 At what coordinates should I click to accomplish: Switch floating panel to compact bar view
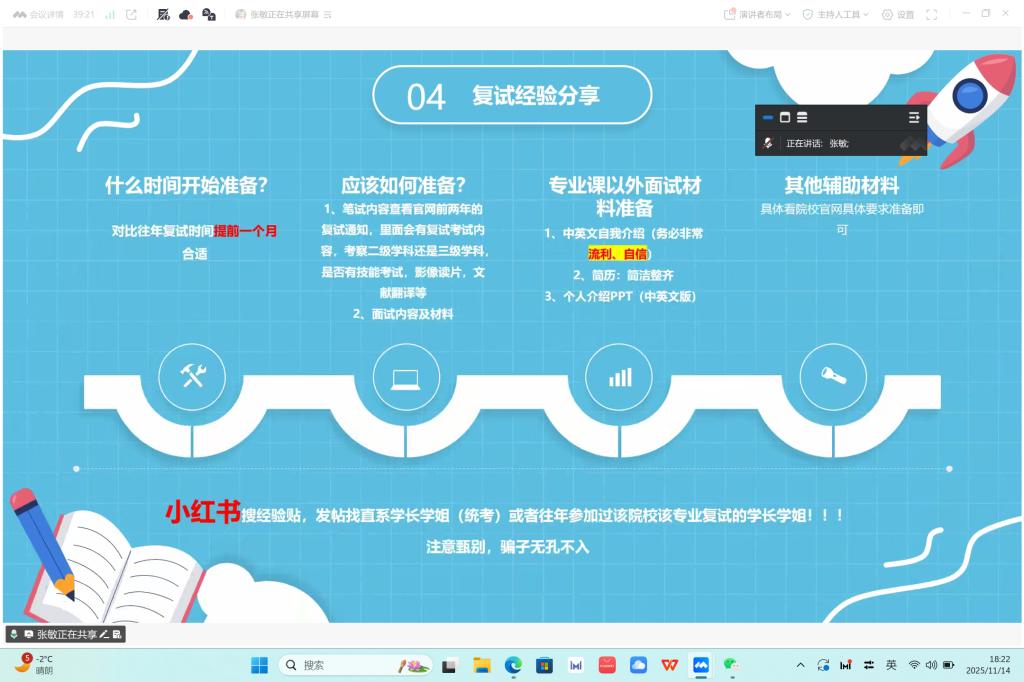click(x=768, y=117)
